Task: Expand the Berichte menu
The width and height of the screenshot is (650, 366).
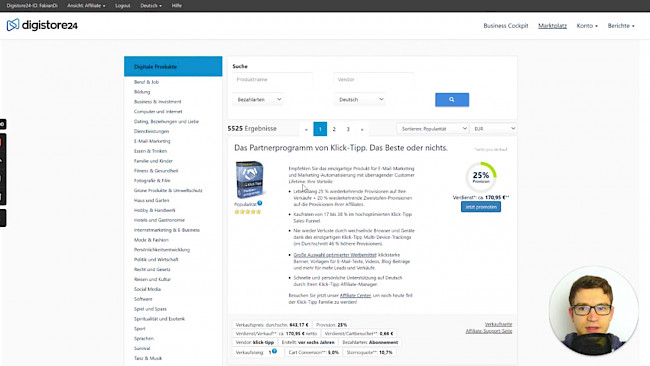Action: [621, 26]
